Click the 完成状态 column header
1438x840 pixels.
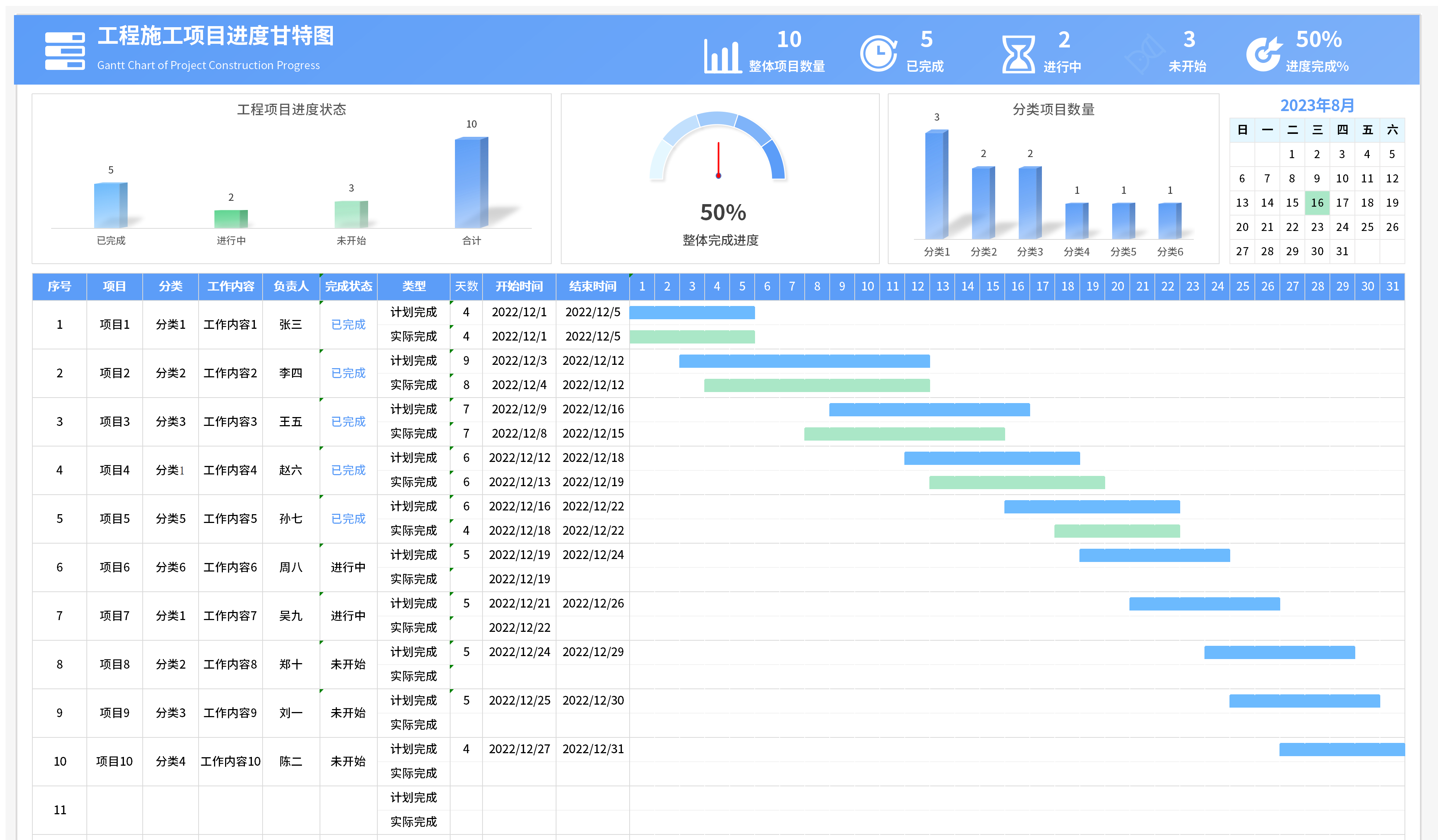point(348,286)
